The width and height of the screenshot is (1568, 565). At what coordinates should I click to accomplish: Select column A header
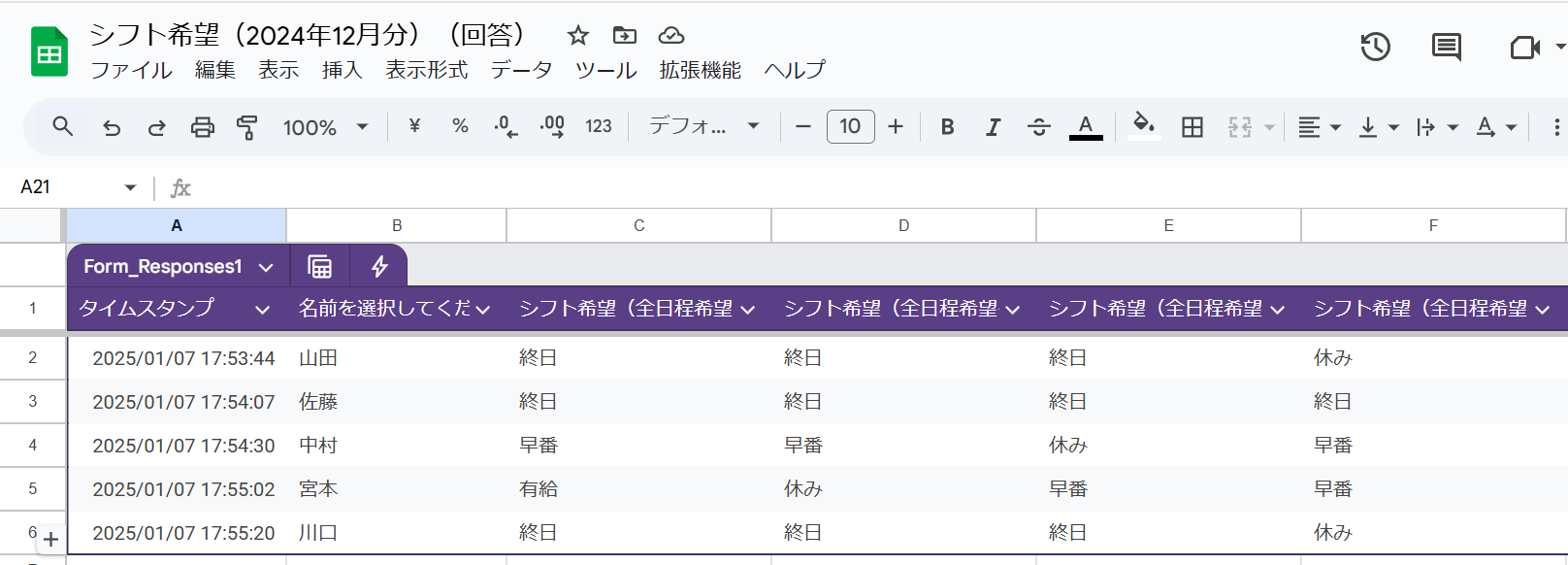[x=177, y=225]
